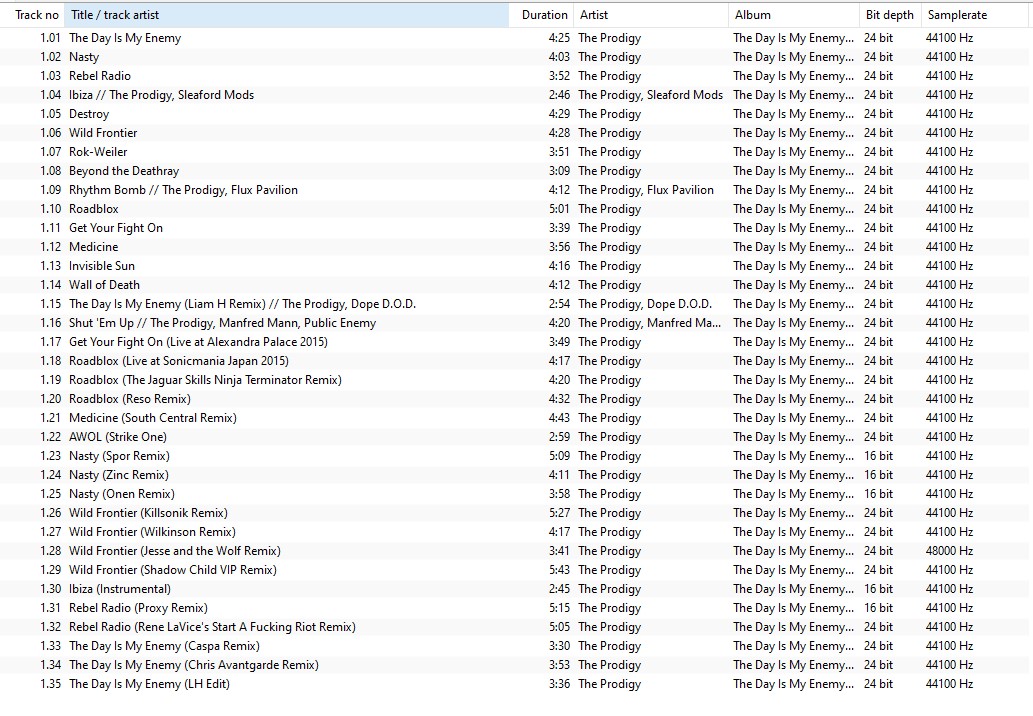Select the Beyond the Deathray track
The image size is (1033, 716).
[124, 171]
